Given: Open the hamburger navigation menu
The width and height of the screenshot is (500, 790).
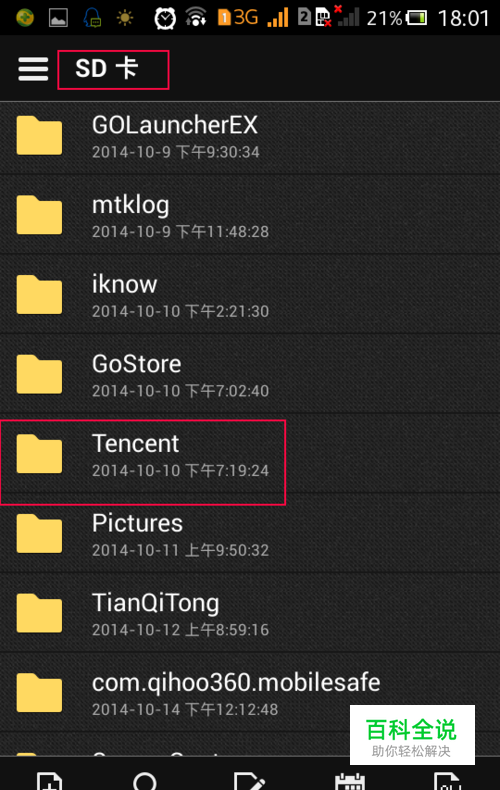Looking at the screenshot, I should pos(33,69).
